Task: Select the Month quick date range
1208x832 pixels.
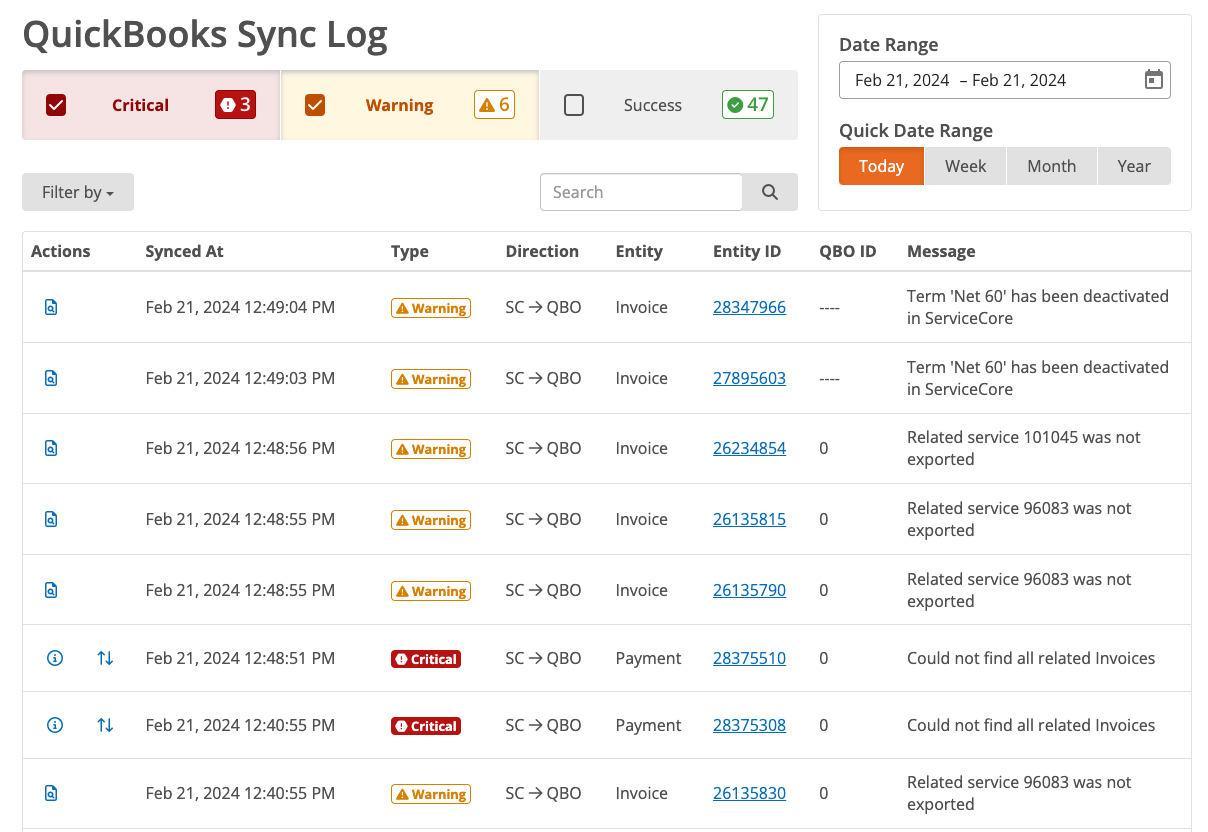Action: click(1051, 165)
